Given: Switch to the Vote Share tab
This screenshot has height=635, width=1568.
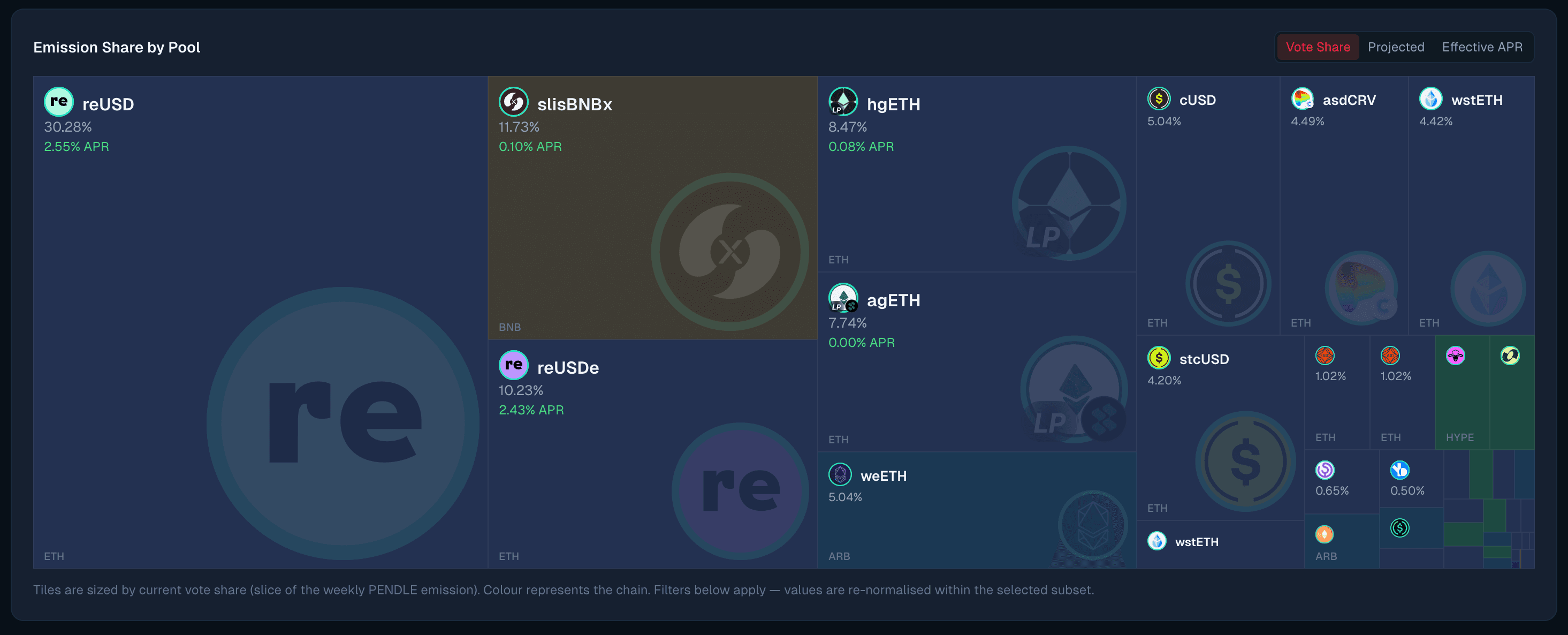Looking at the screenshot, I should 1318,47.
